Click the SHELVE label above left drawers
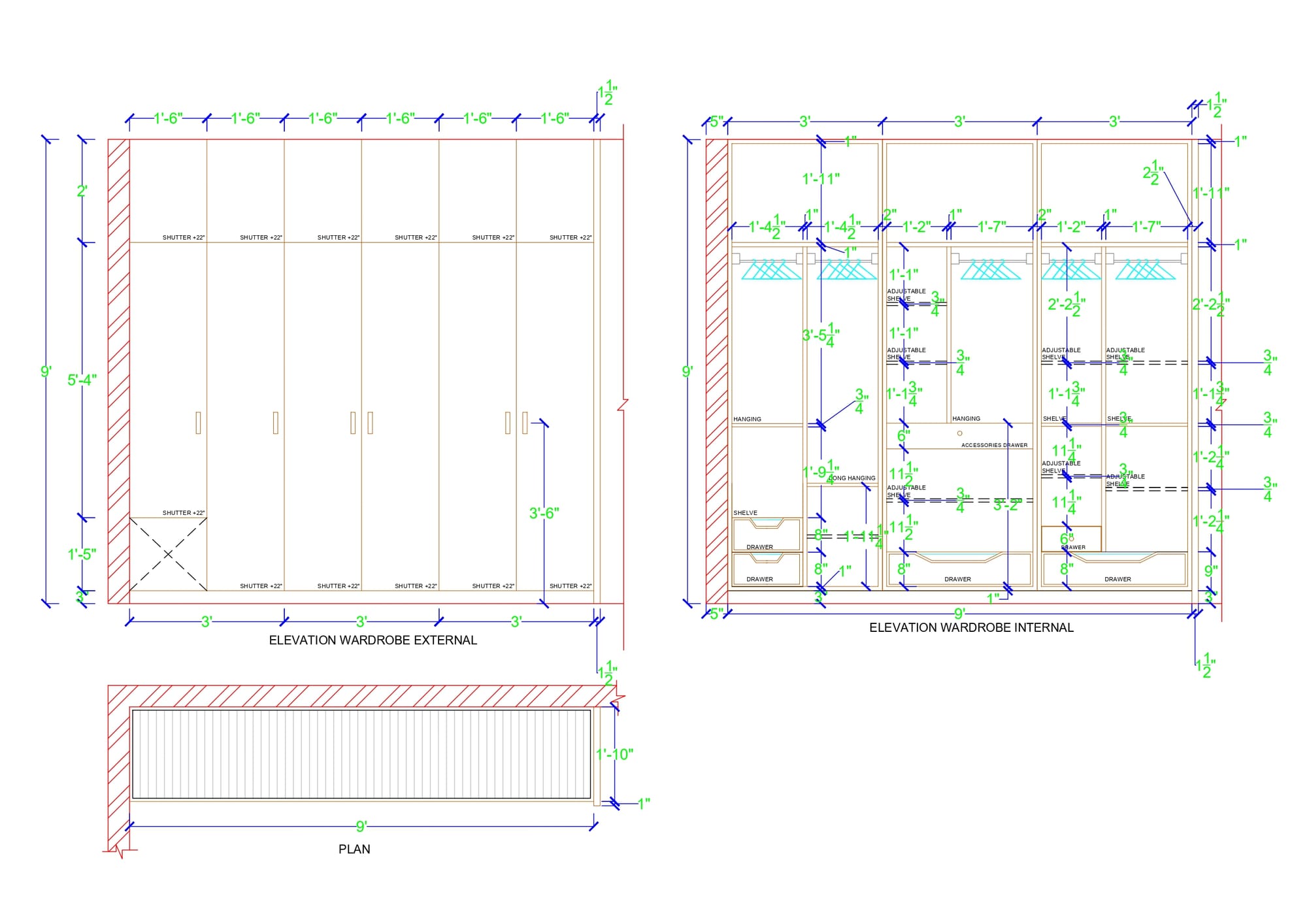Screen dimensions: 1307x924 pos(745,513)
